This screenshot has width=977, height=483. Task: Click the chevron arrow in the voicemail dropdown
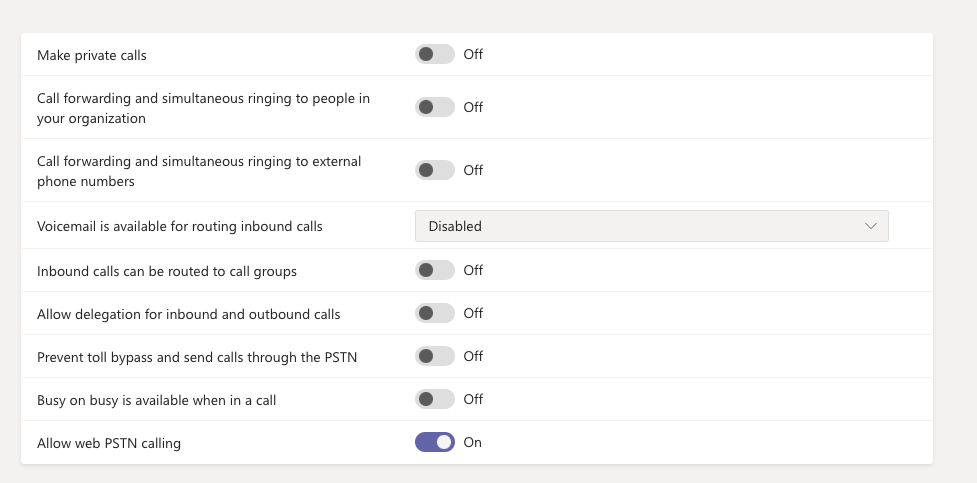pos(870,226)
